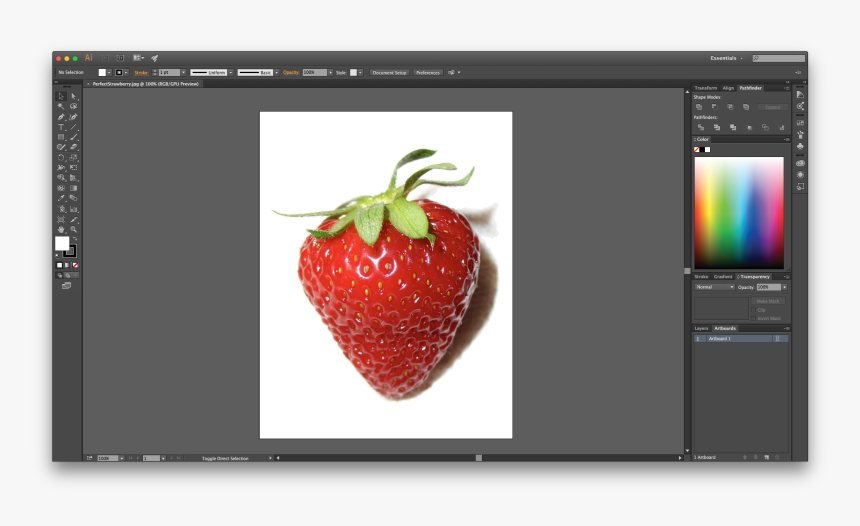
Task: Click the black swatch in Color panel
Action: click(702, 150)
